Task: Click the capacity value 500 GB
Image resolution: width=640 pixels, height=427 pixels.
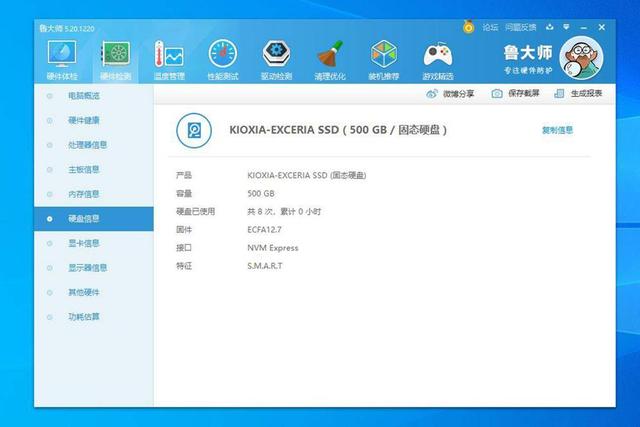Action: (261, 193)
